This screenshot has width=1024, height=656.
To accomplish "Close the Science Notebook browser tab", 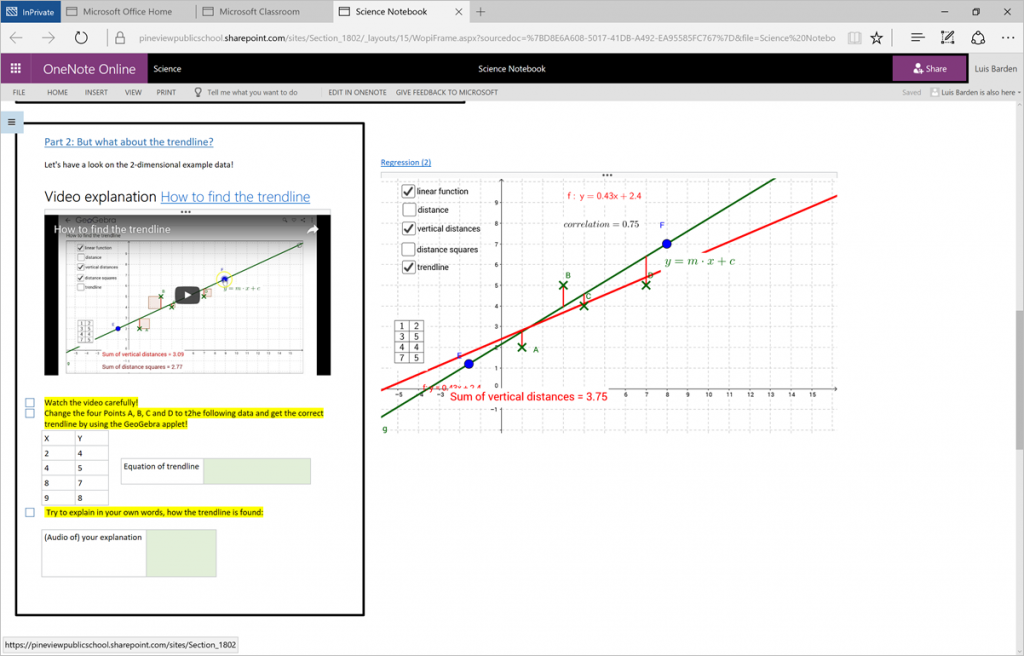I will click(458, 12).
